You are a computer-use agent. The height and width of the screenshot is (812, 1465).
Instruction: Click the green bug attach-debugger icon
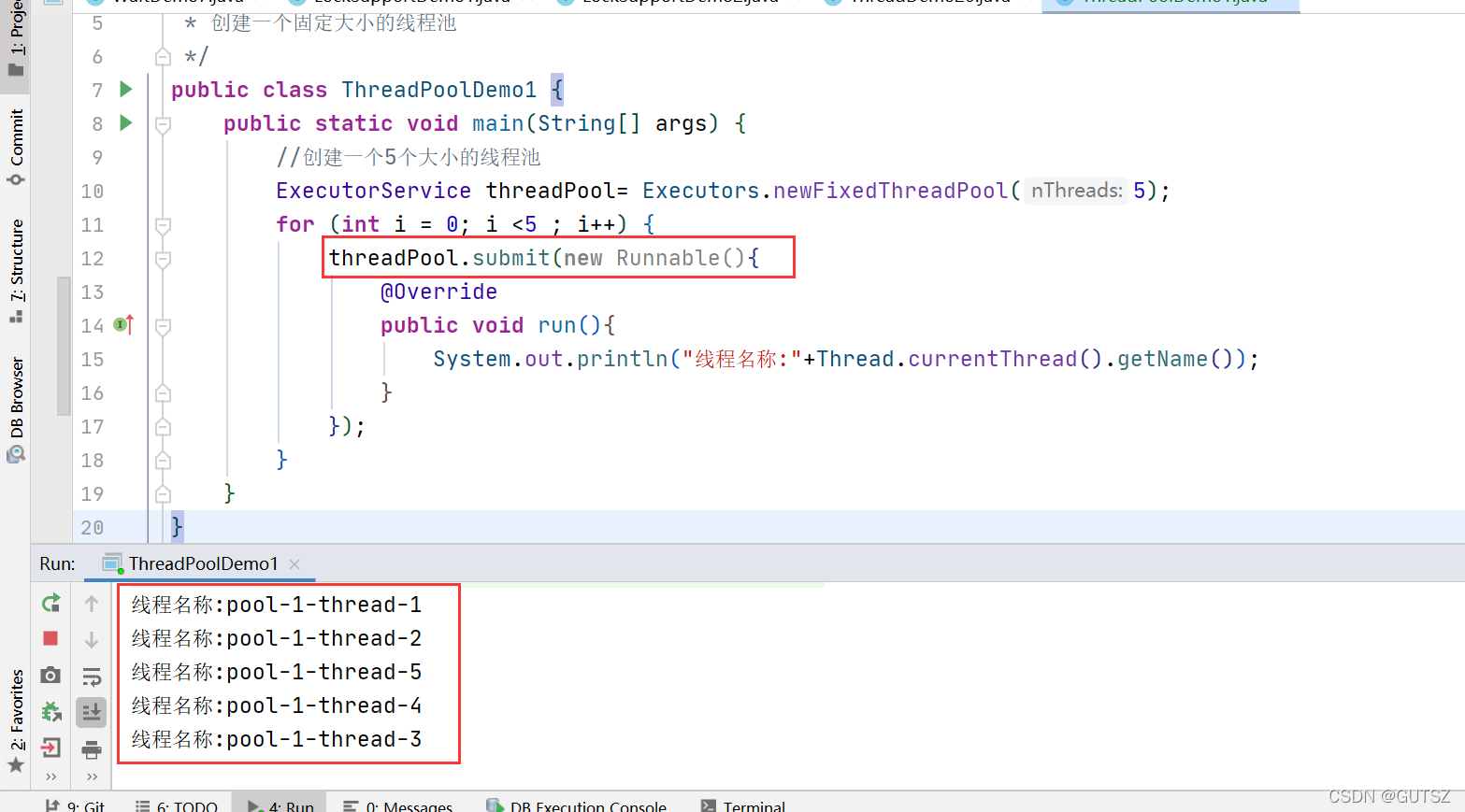(51, 712)
